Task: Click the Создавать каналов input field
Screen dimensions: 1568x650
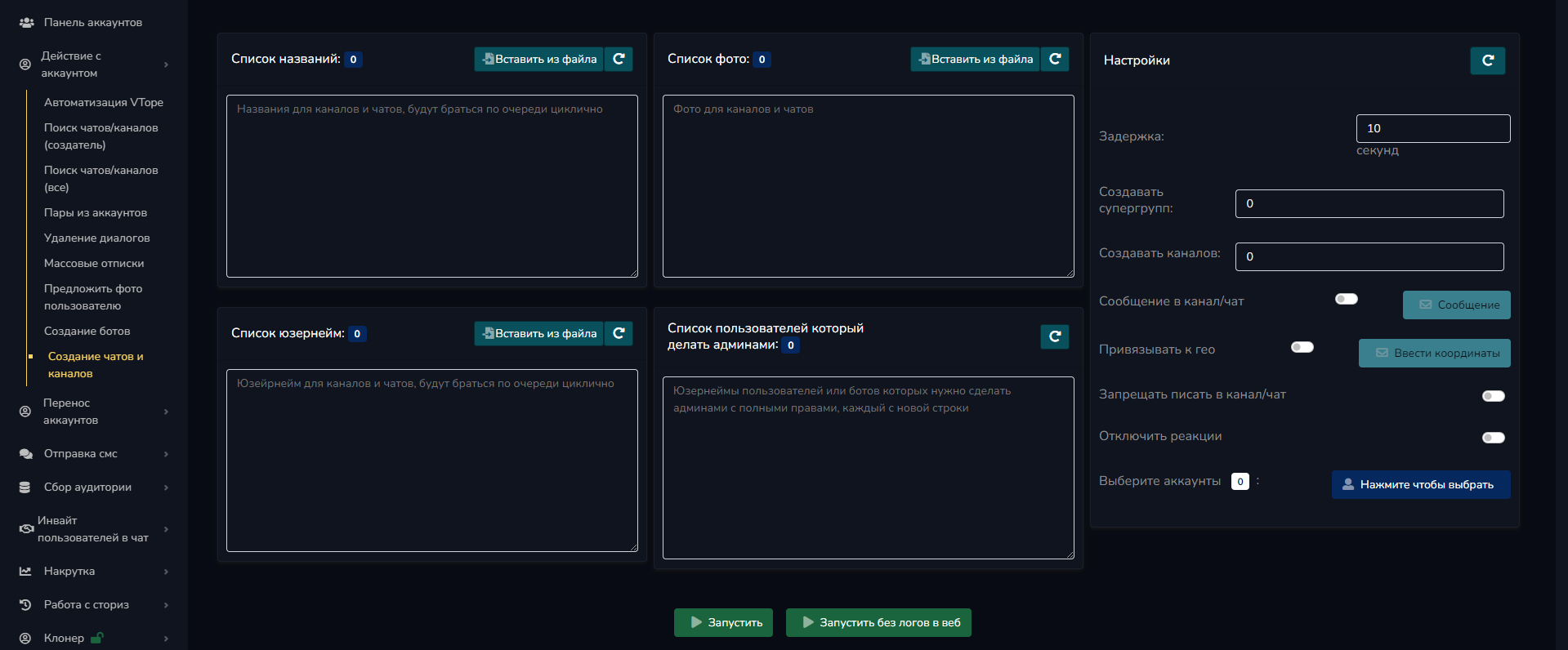Action: [1369, 256]
